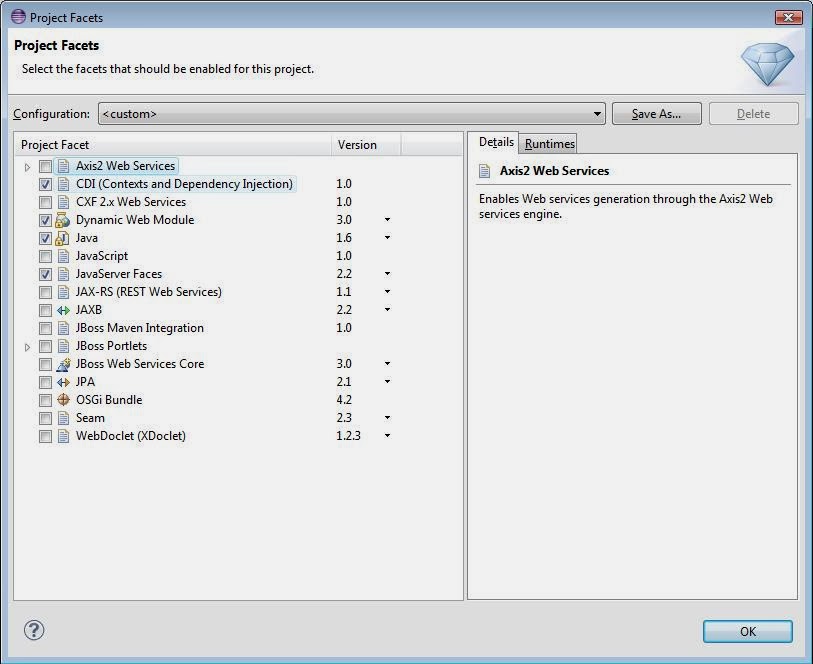813x664 pixels.
Task: Click the OK button
Action: tap(746, 631)
